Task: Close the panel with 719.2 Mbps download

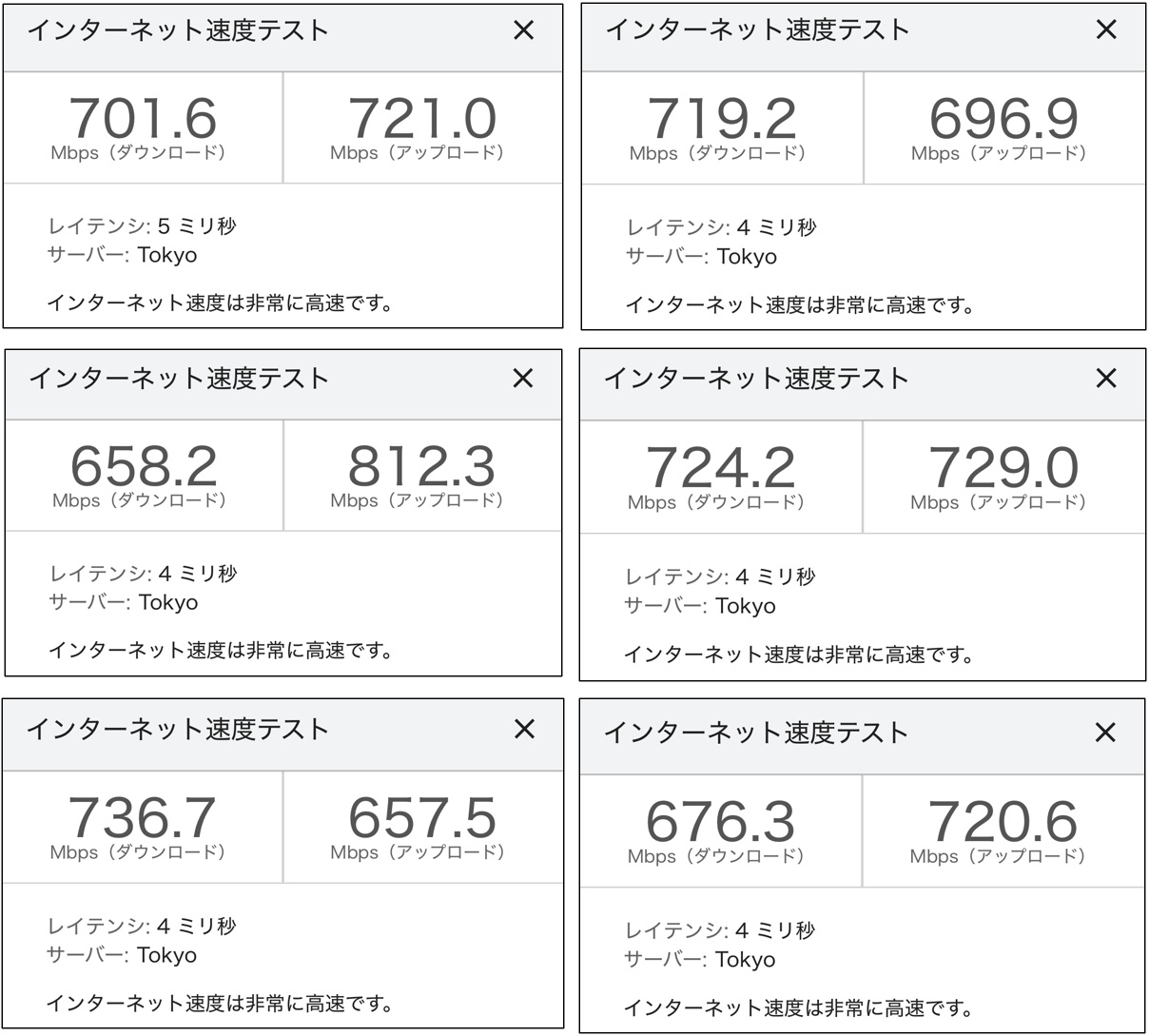Action: point(1106,29)
